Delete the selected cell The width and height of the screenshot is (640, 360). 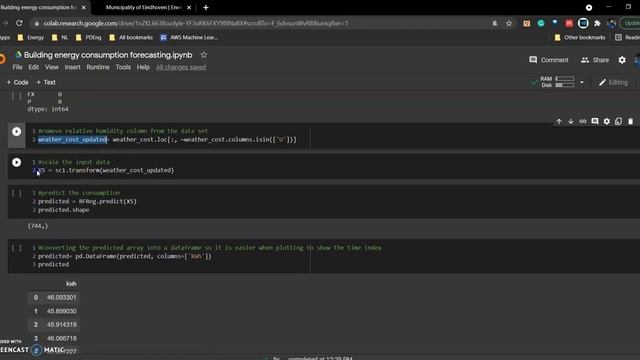[630, 121]
